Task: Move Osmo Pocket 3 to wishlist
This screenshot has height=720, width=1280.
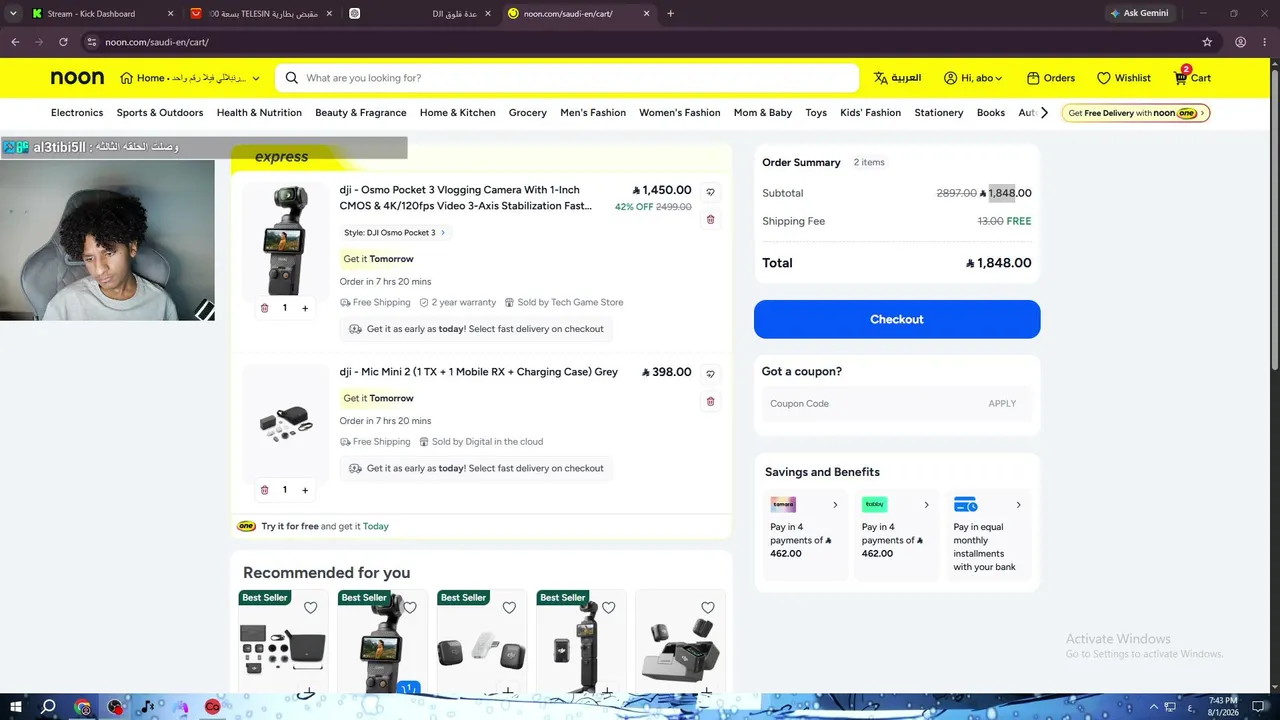Action: tap(711, 192)
